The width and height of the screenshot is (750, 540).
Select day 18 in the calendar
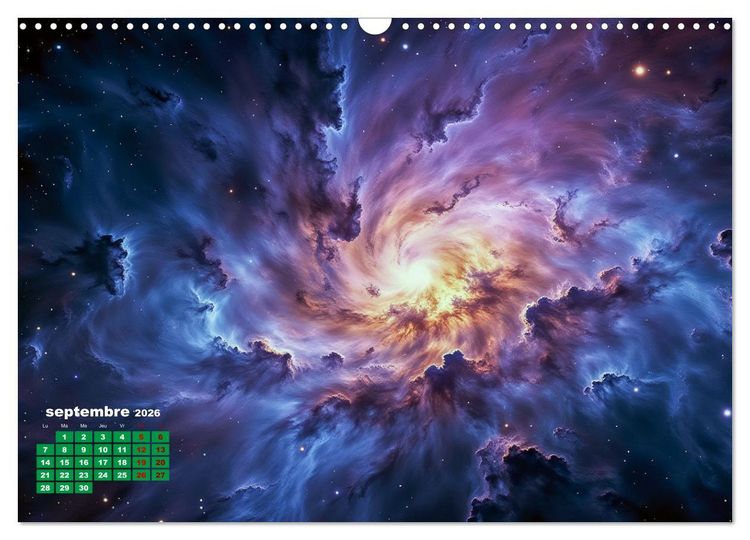click(122, 463)
